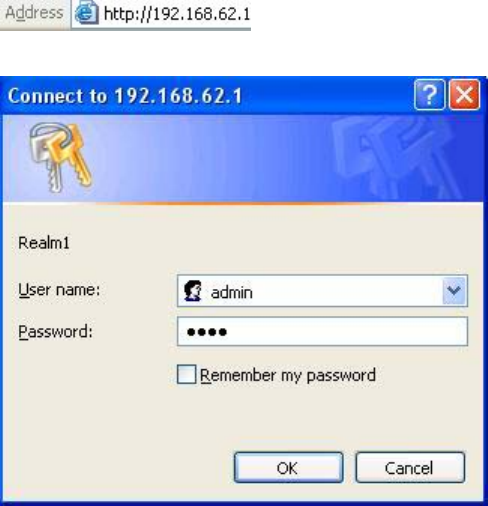Close the Connect to 192.168.62.1 dialog
488x506 pixels.
tap(464, 95)
